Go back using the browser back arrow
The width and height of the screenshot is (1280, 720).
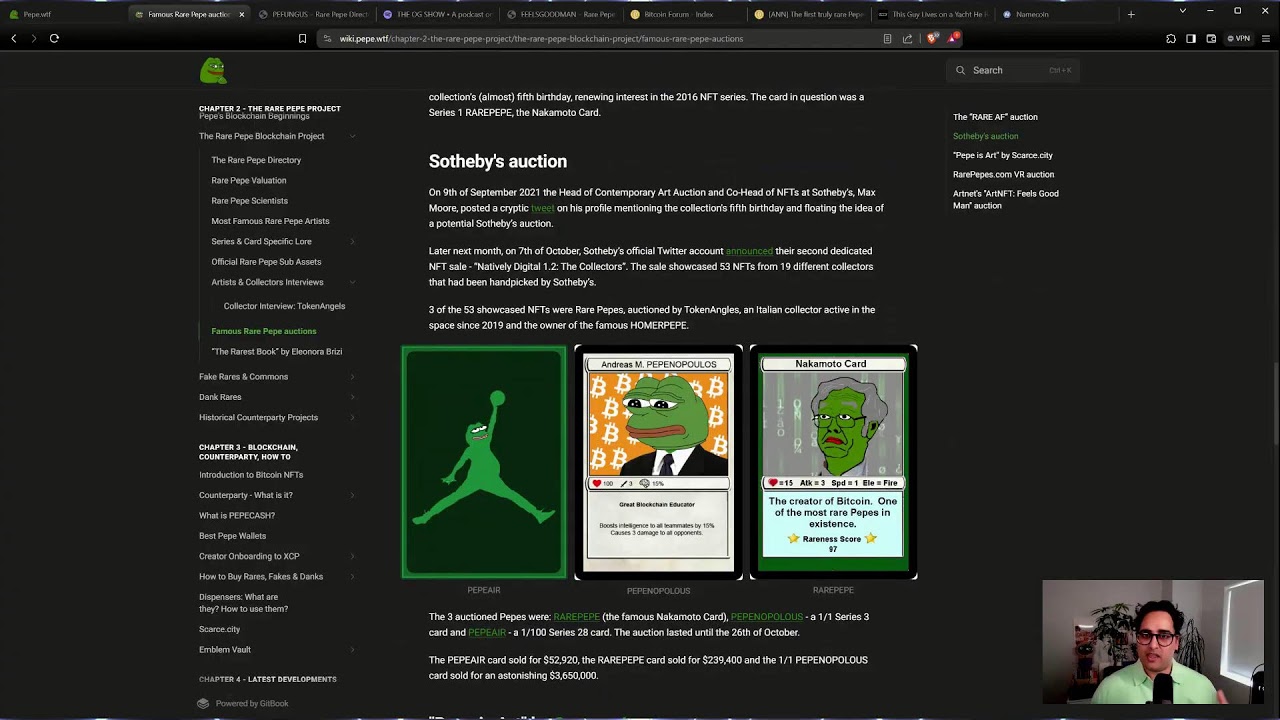pos(14,38)
